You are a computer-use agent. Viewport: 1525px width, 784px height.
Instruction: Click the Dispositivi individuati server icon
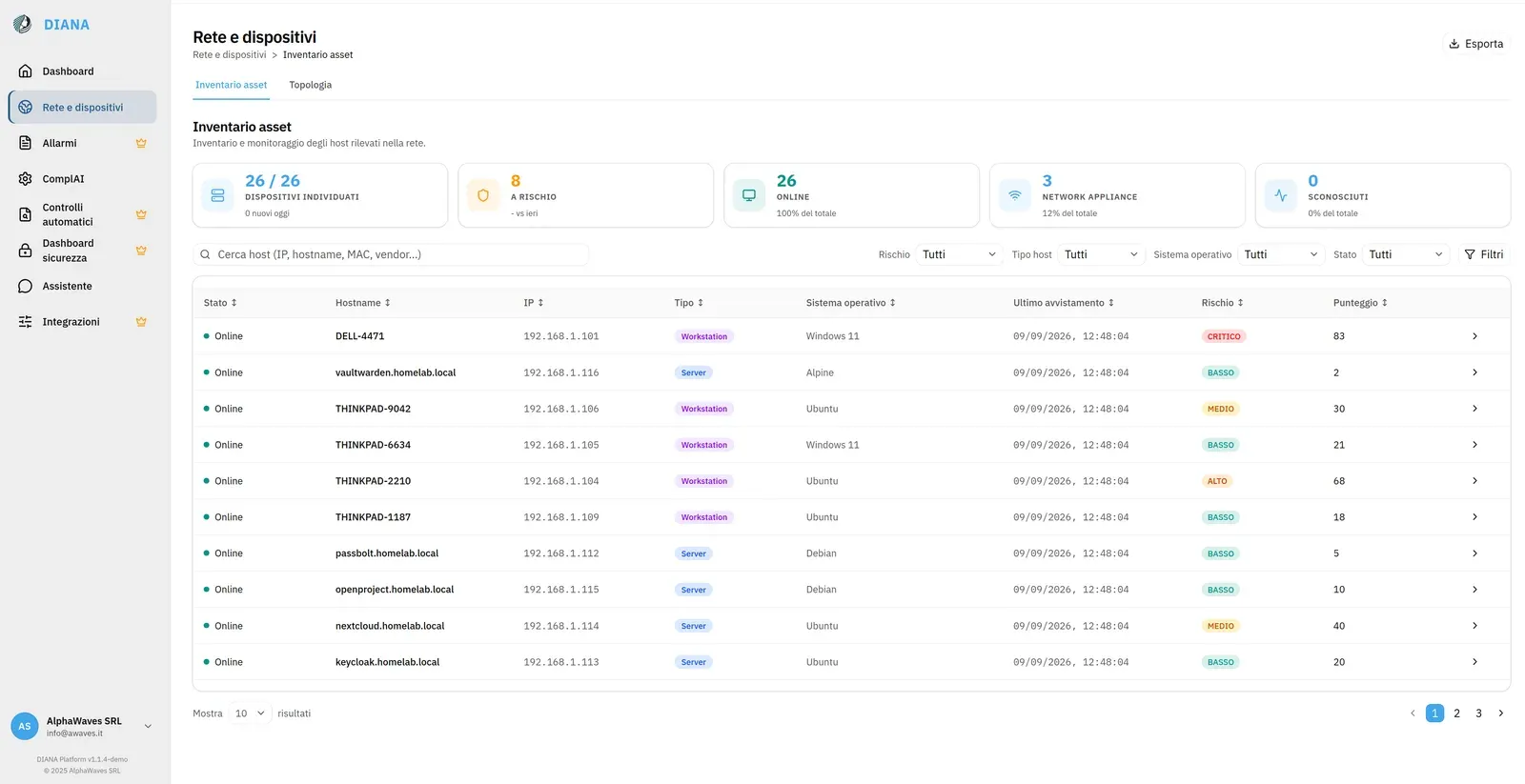(217, 195)
